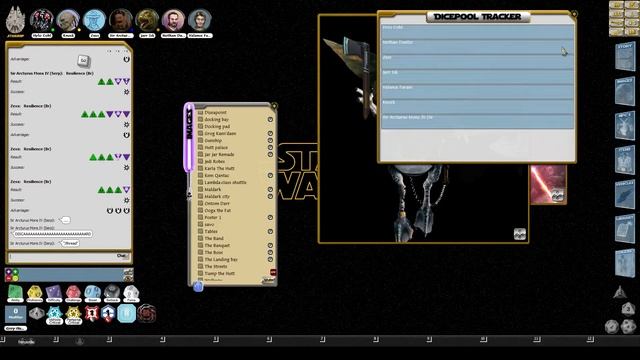Click the blue Rebel emblem icon

click(x=108, y=314)
